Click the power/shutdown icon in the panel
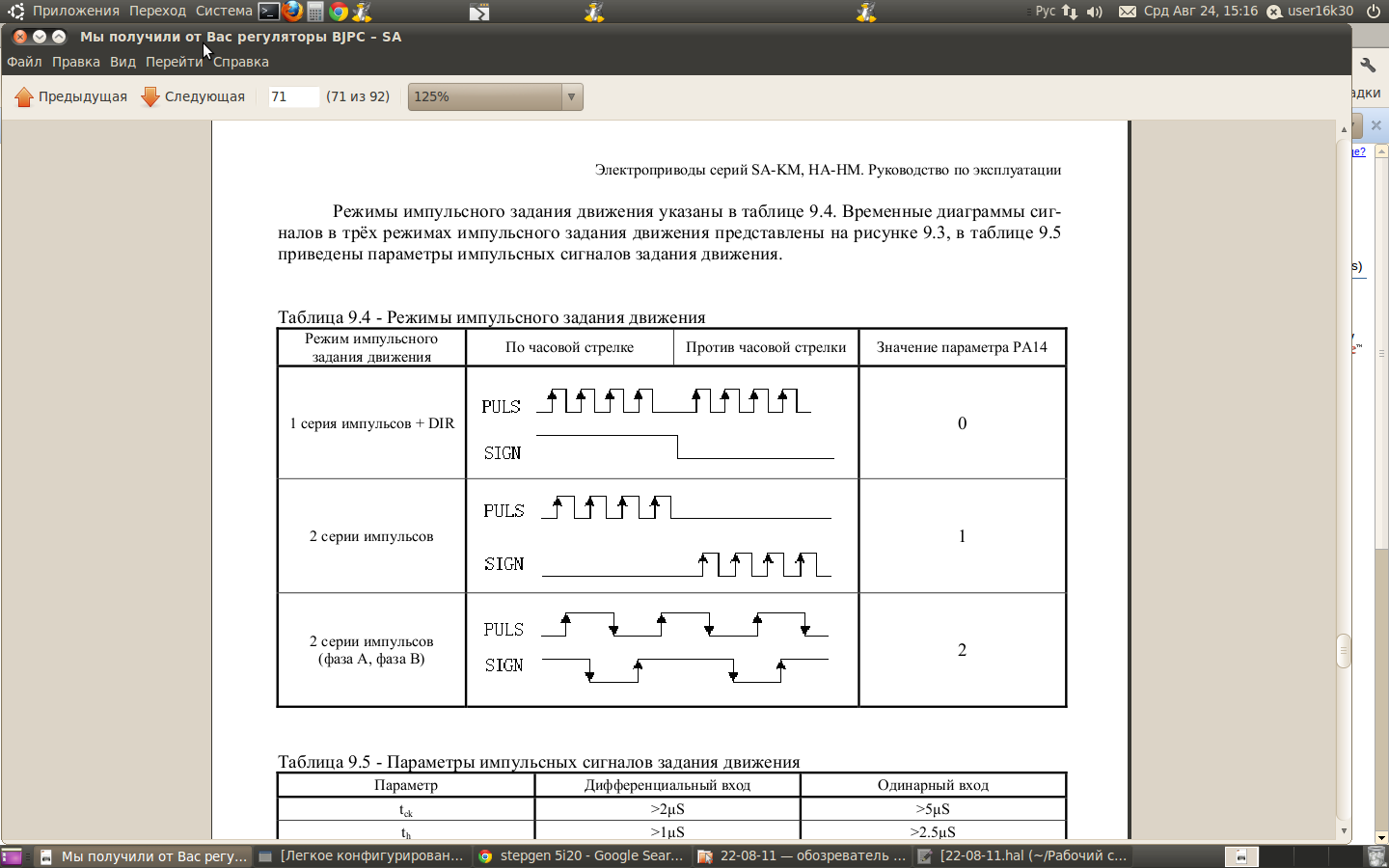 (1374, 12)
